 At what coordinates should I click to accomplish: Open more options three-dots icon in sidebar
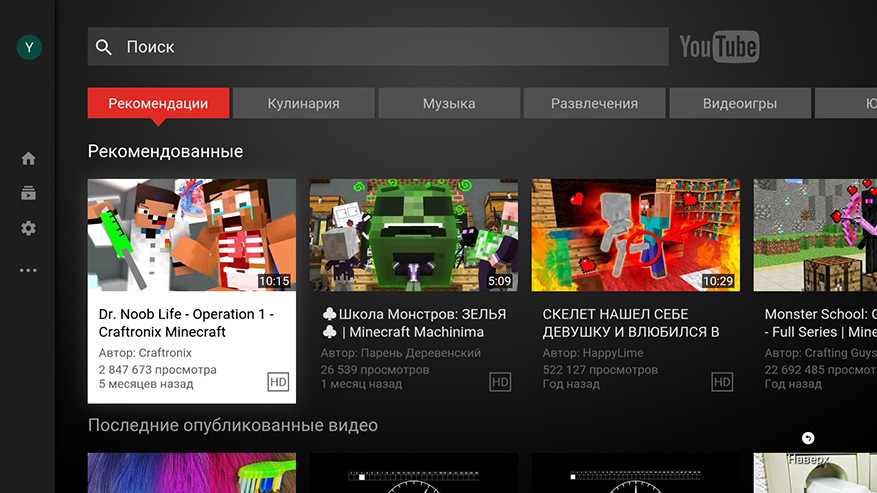point(29,270)
